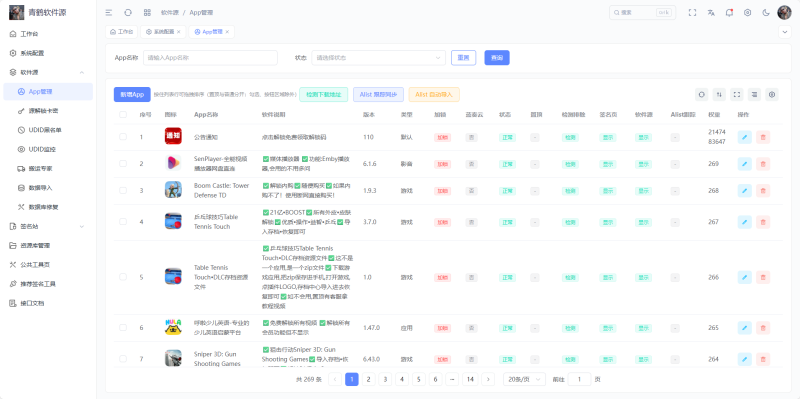Image resolution: width=800 pixels, height=399 pixels.
Task: Open table column settings gear icon
Action: [x=772, y=94]
